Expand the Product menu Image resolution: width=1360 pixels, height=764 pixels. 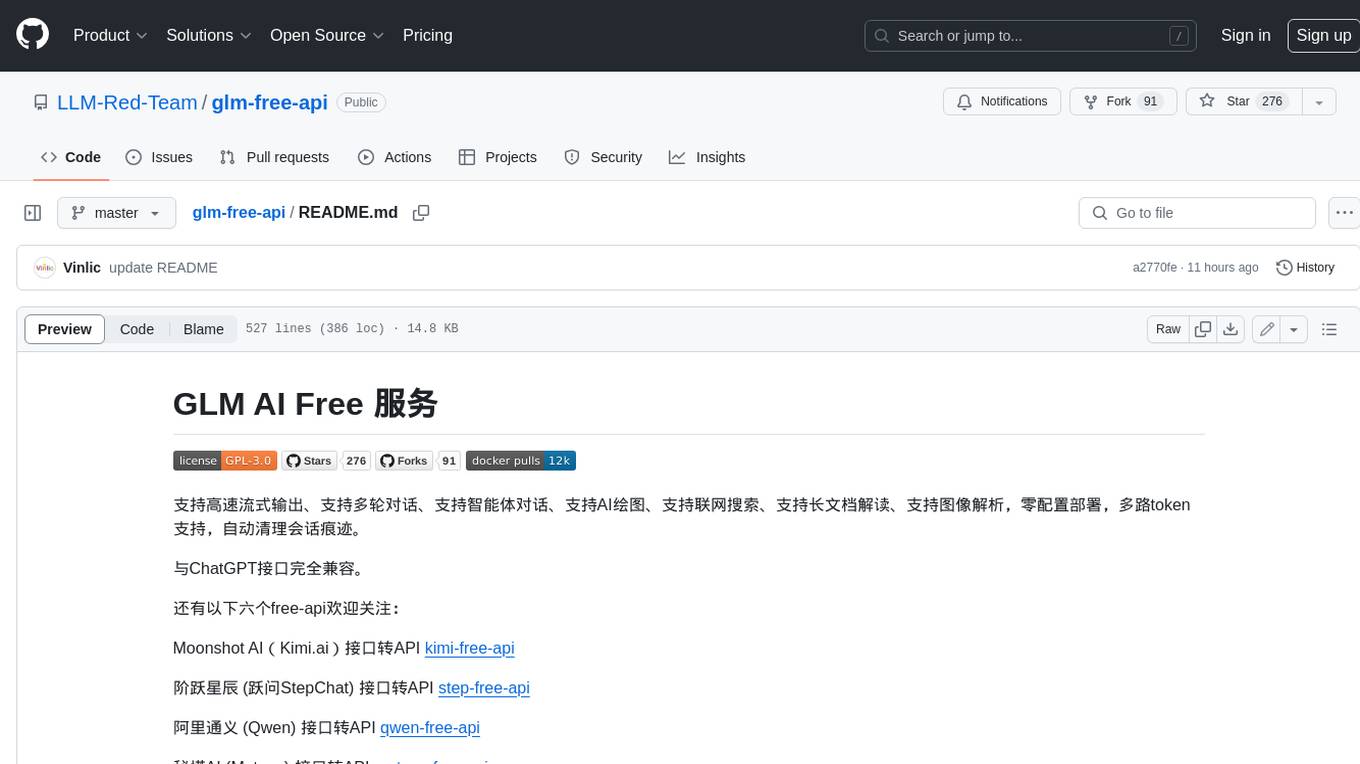coord(110,35)
